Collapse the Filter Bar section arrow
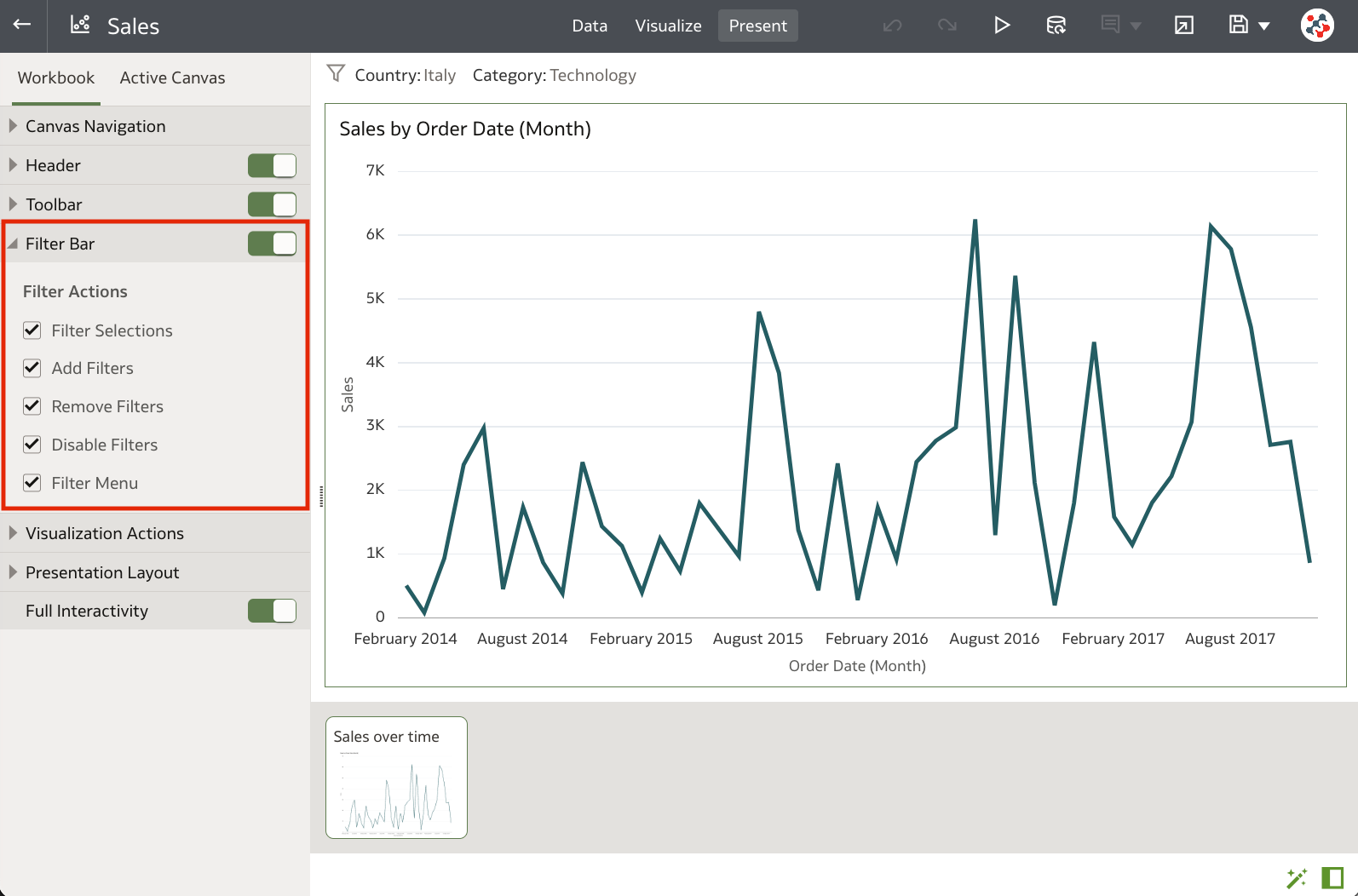Image resolution: width=1358 pixels, height=896 pixels. pyautogui.click(x=13, y=244)
